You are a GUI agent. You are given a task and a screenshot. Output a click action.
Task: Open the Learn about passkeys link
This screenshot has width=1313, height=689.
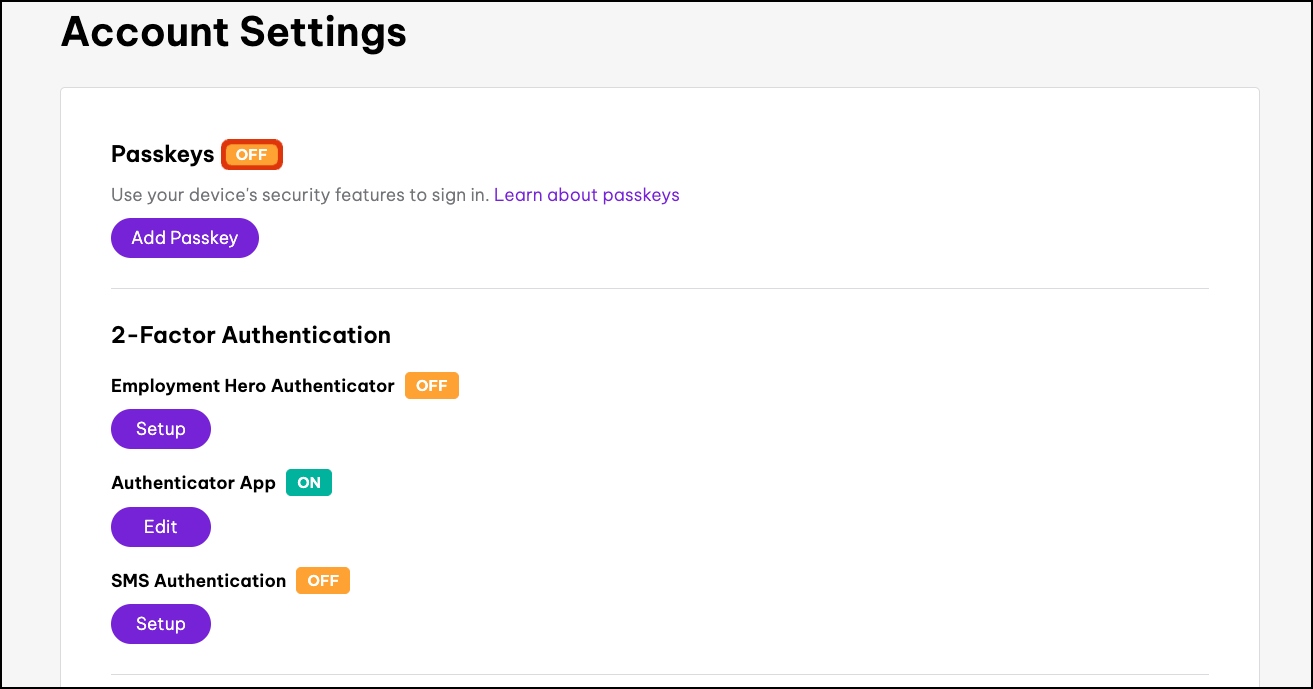586,195
